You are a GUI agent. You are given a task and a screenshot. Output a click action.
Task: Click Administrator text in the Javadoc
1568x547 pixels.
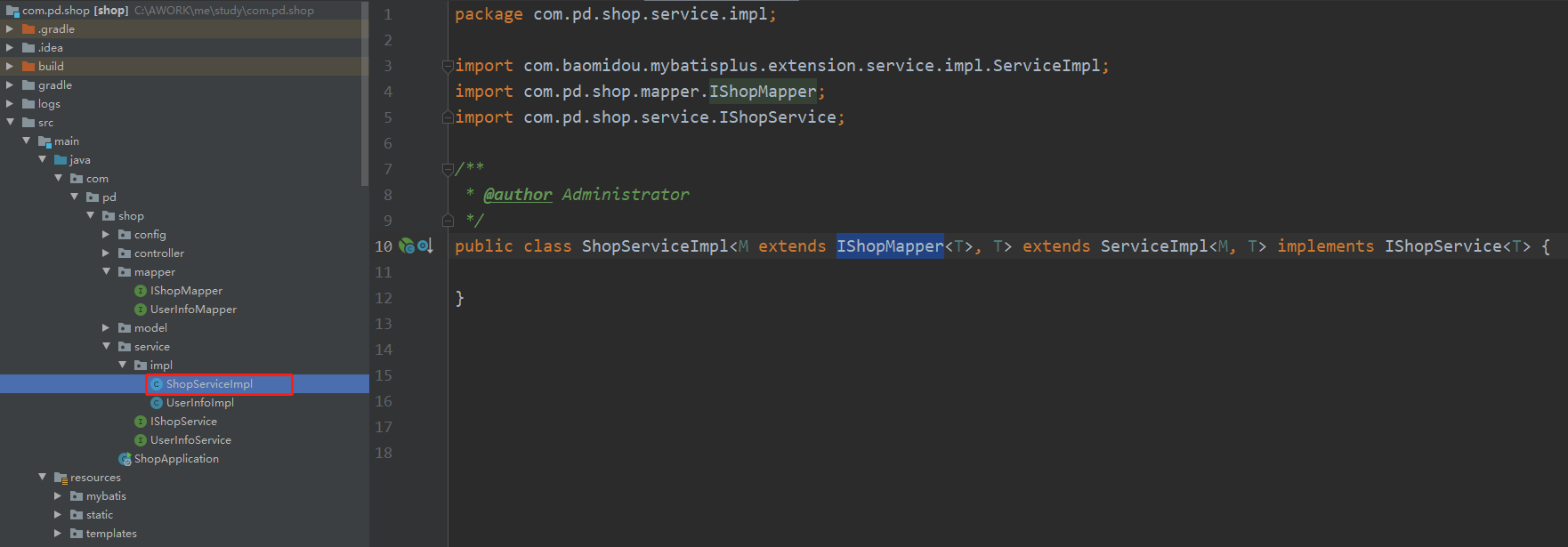[626, 195]
